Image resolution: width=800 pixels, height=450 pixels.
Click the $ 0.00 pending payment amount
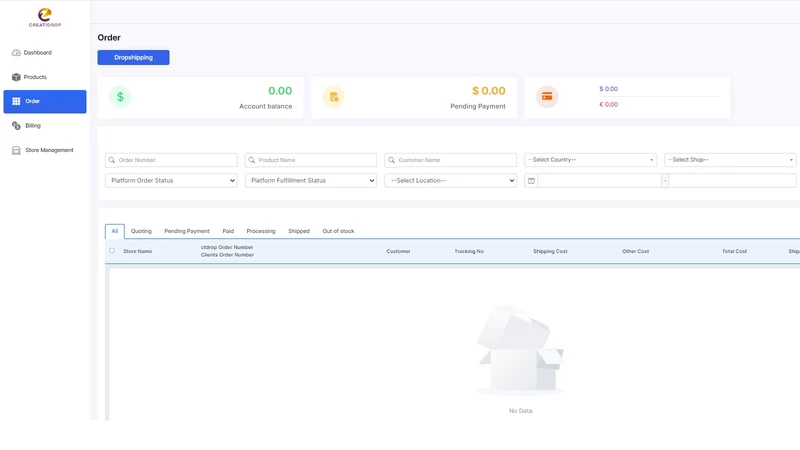pos(489,91)
